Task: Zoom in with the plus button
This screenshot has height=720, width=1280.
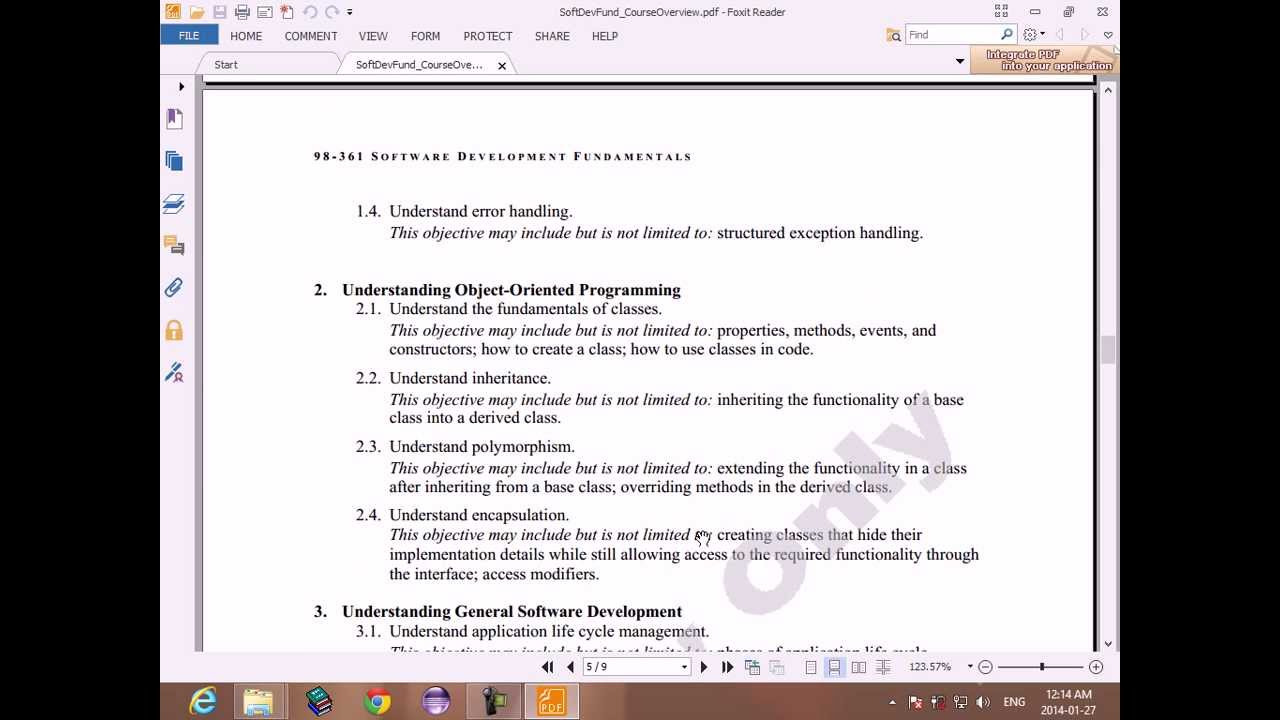Action: tap(1096, 667)
